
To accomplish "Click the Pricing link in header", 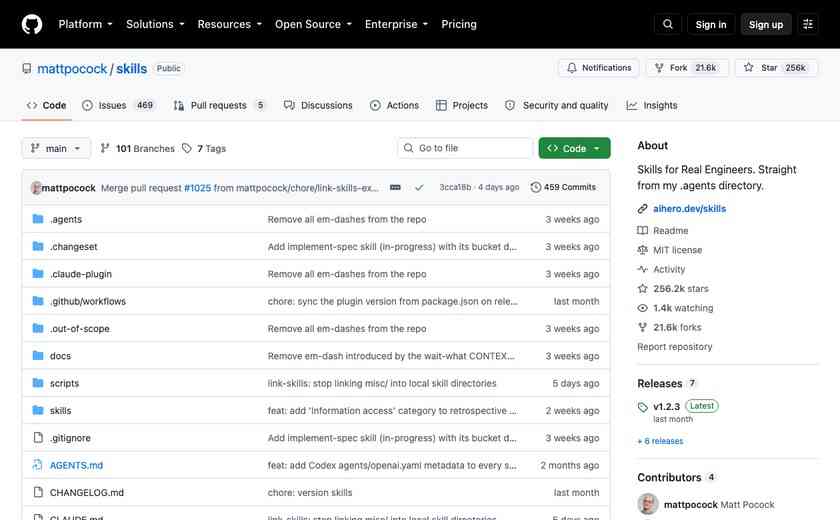I will (459, 24).
